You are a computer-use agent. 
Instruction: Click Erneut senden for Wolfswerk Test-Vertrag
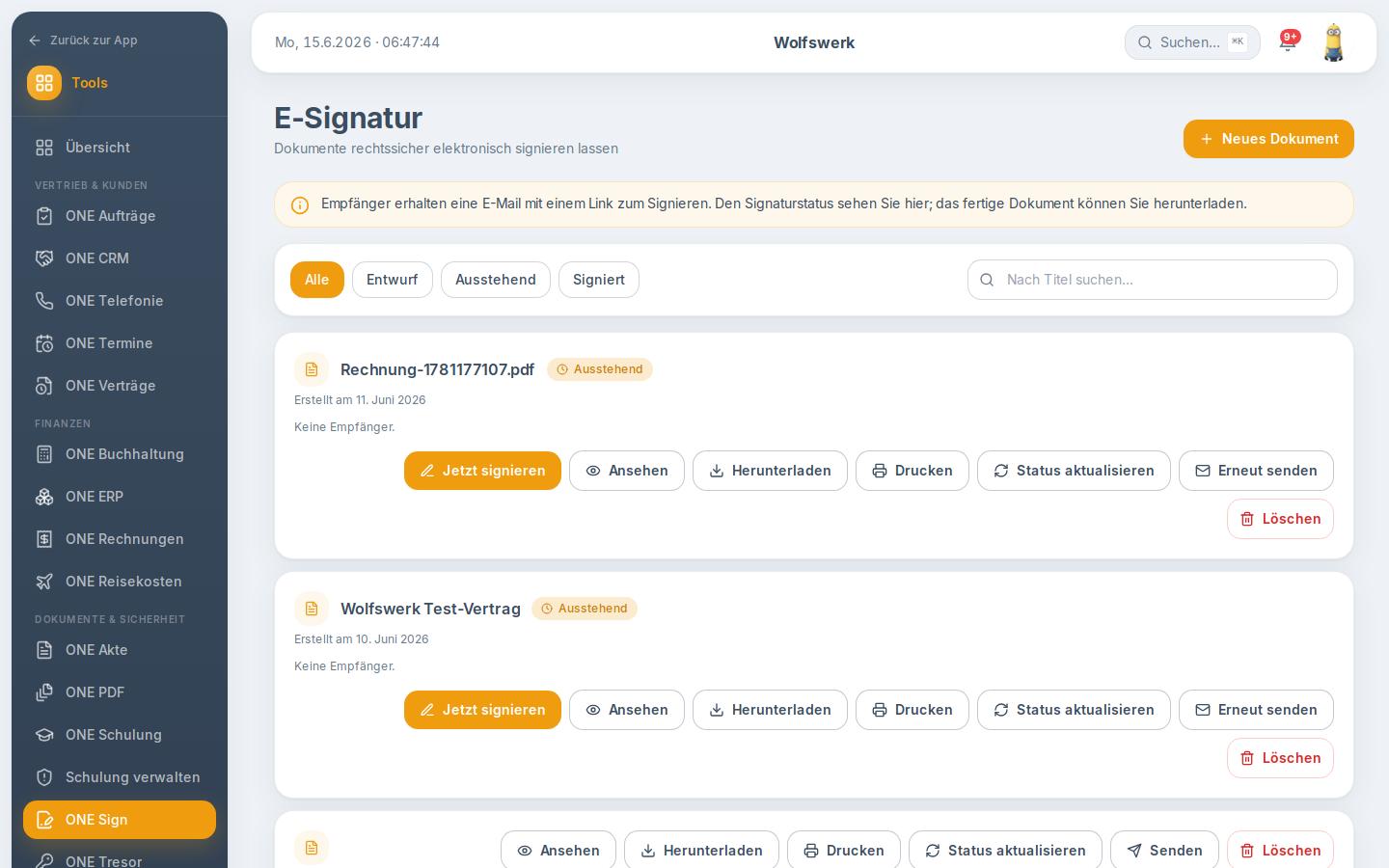[x=1256, y=710]
